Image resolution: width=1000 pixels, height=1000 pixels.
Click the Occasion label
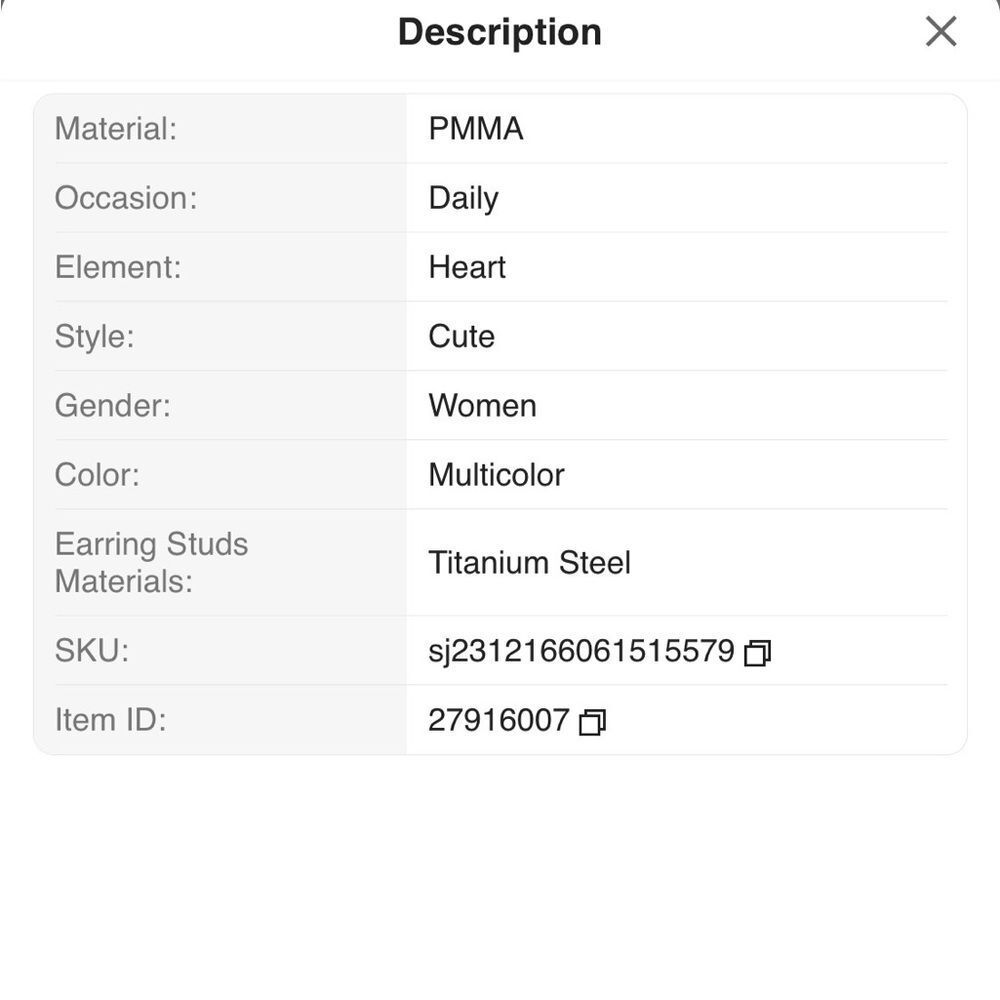tap(126, 198)
